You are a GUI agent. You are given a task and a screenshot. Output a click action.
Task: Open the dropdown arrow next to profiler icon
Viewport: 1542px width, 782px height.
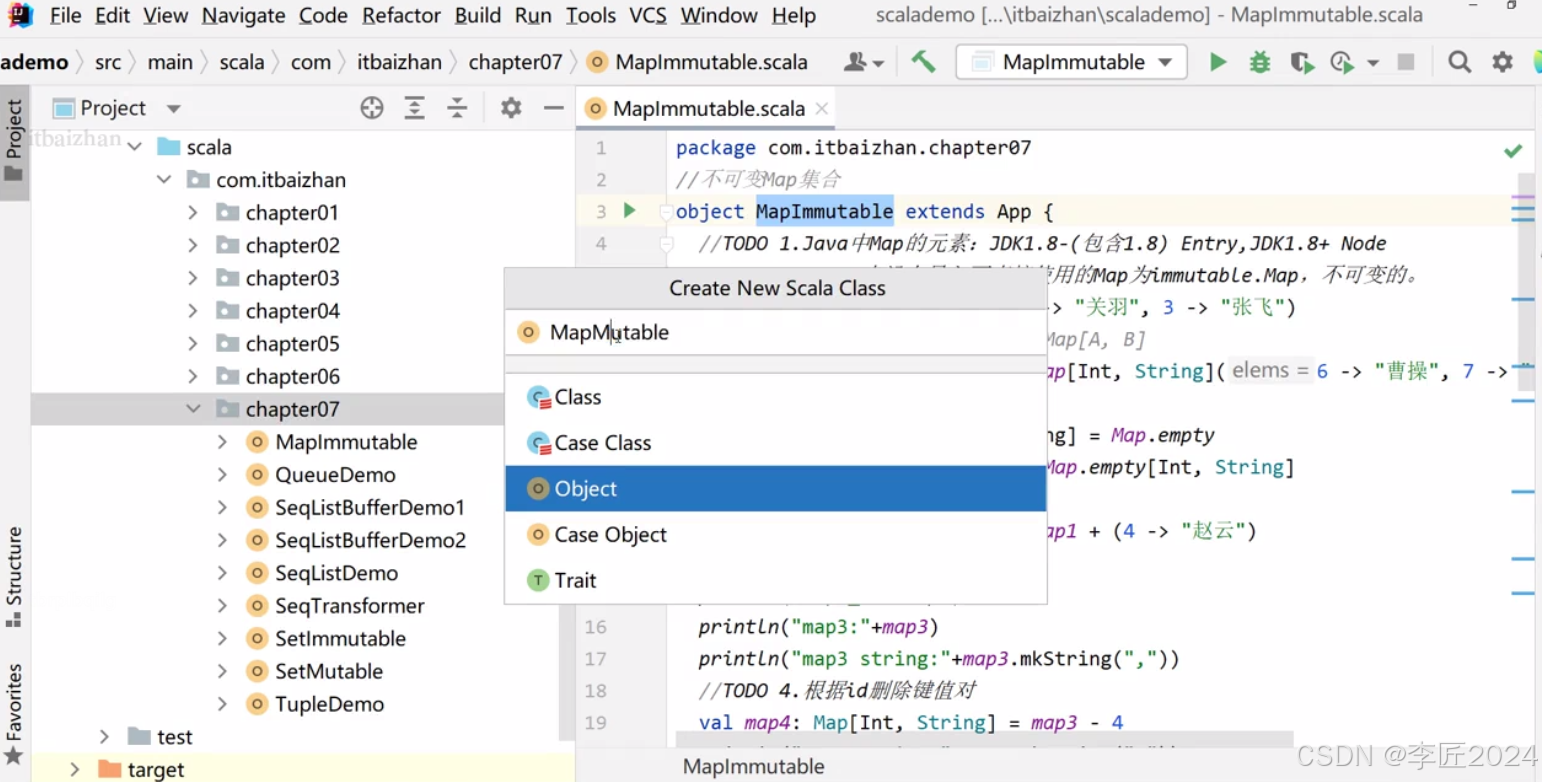(1373, 63)
